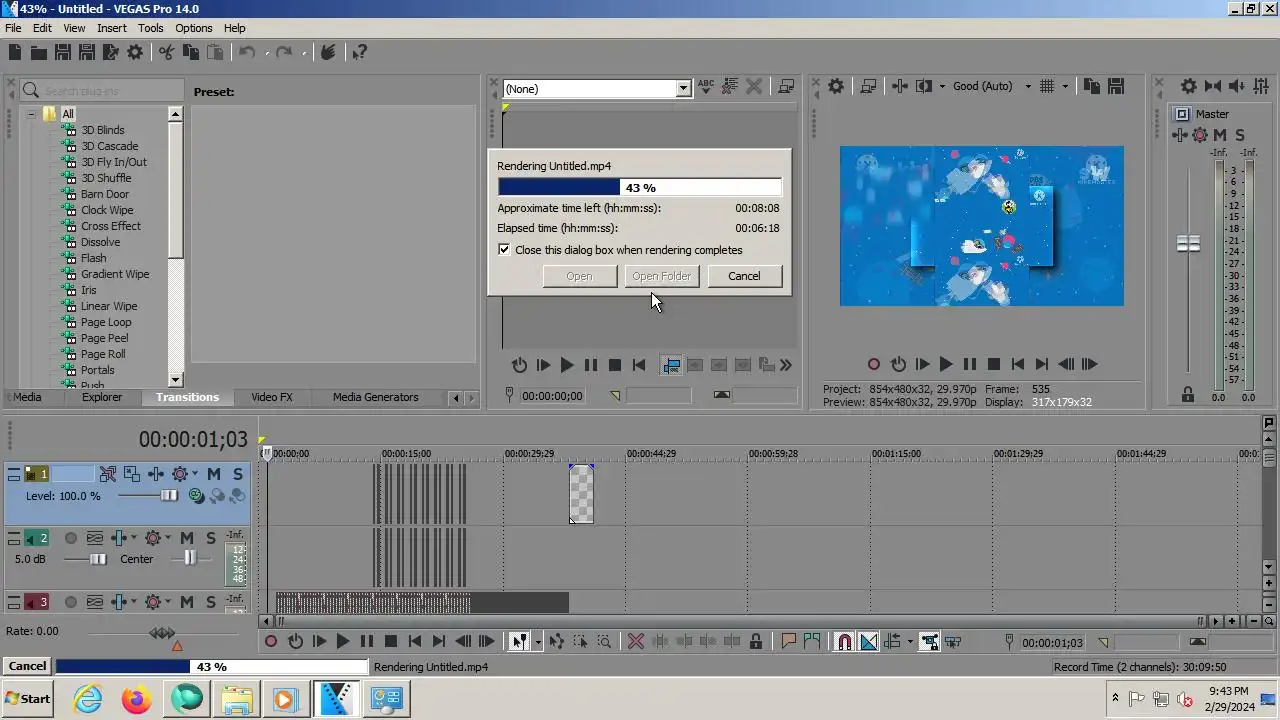
Task: Click Record in the timeline transport bar
Action: (271, 642)
